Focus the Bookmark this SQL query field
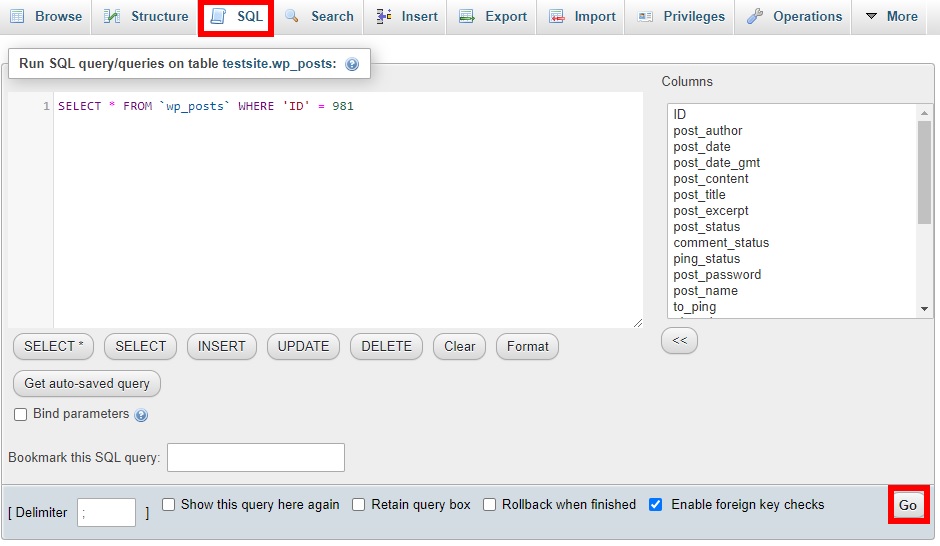Screen dimensions: 940x546 coord(255,458)
